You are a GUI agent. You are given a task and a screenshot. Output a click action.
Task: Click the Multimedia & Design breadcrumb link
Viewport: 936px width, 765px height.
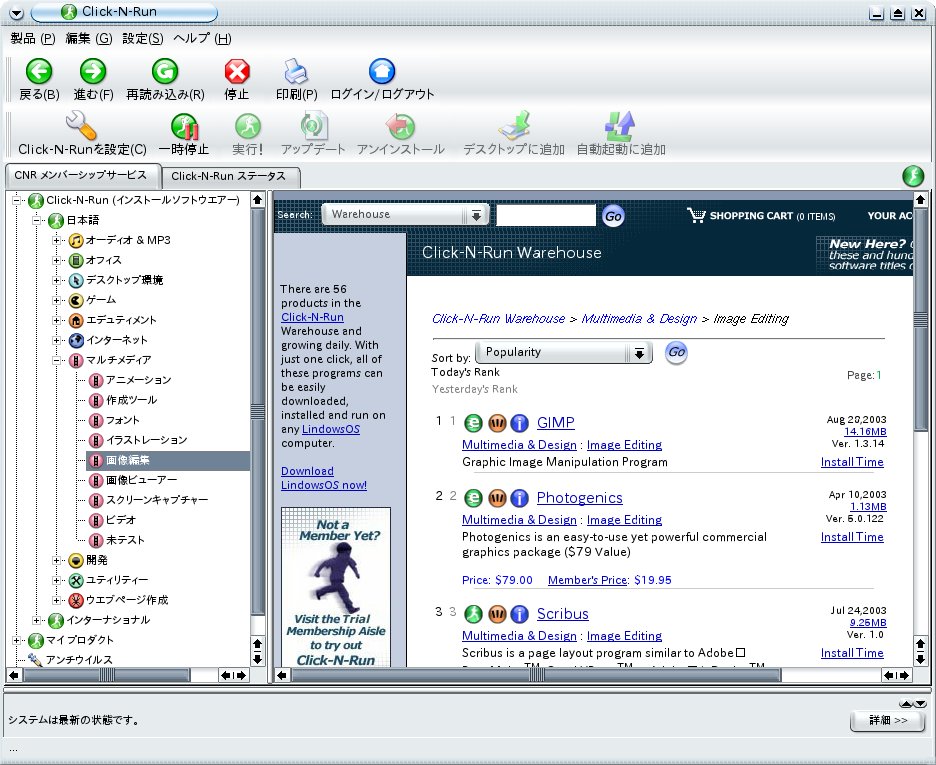point(639,319)
